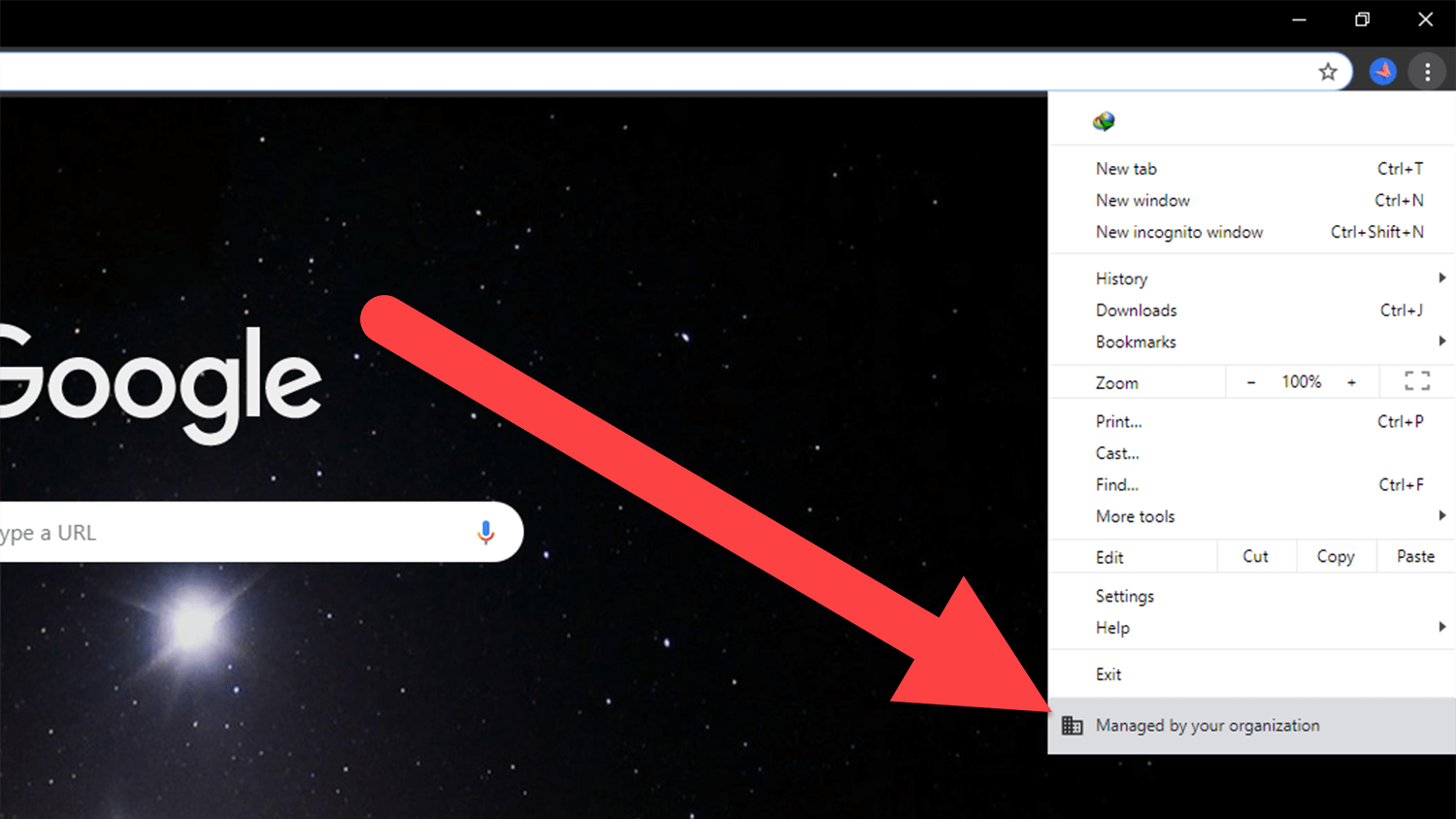Decrease zoom with the minus button
The height and width of the screenshot is (819, 1456).
[x=1251, y=382]
